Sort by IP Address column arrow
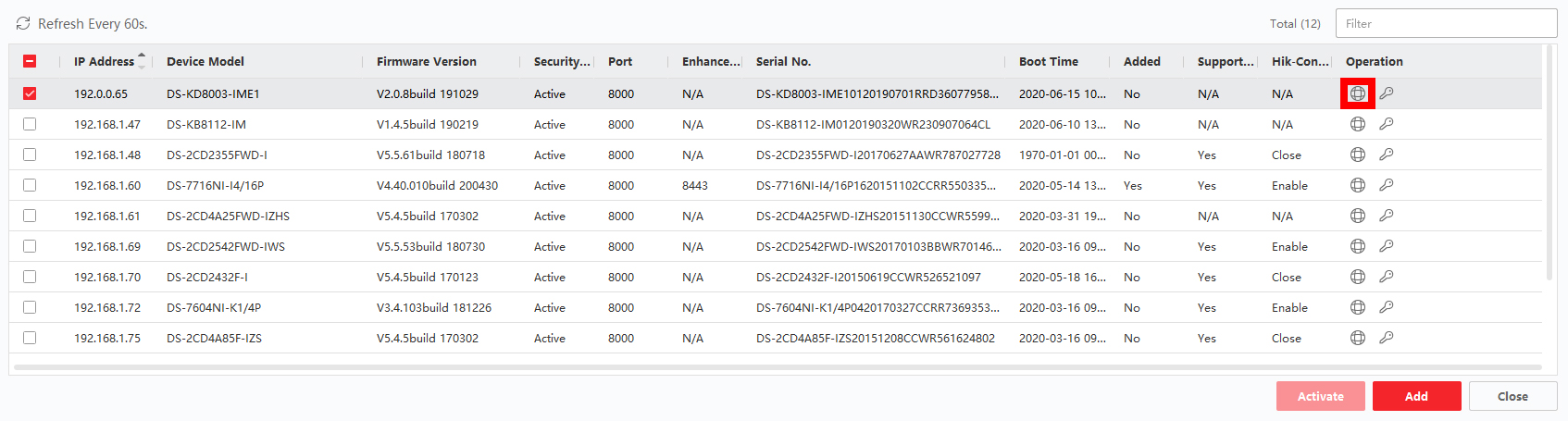The height and width of the screenshot is (421, 1568). pyautogui.click(x=142, y=61)
